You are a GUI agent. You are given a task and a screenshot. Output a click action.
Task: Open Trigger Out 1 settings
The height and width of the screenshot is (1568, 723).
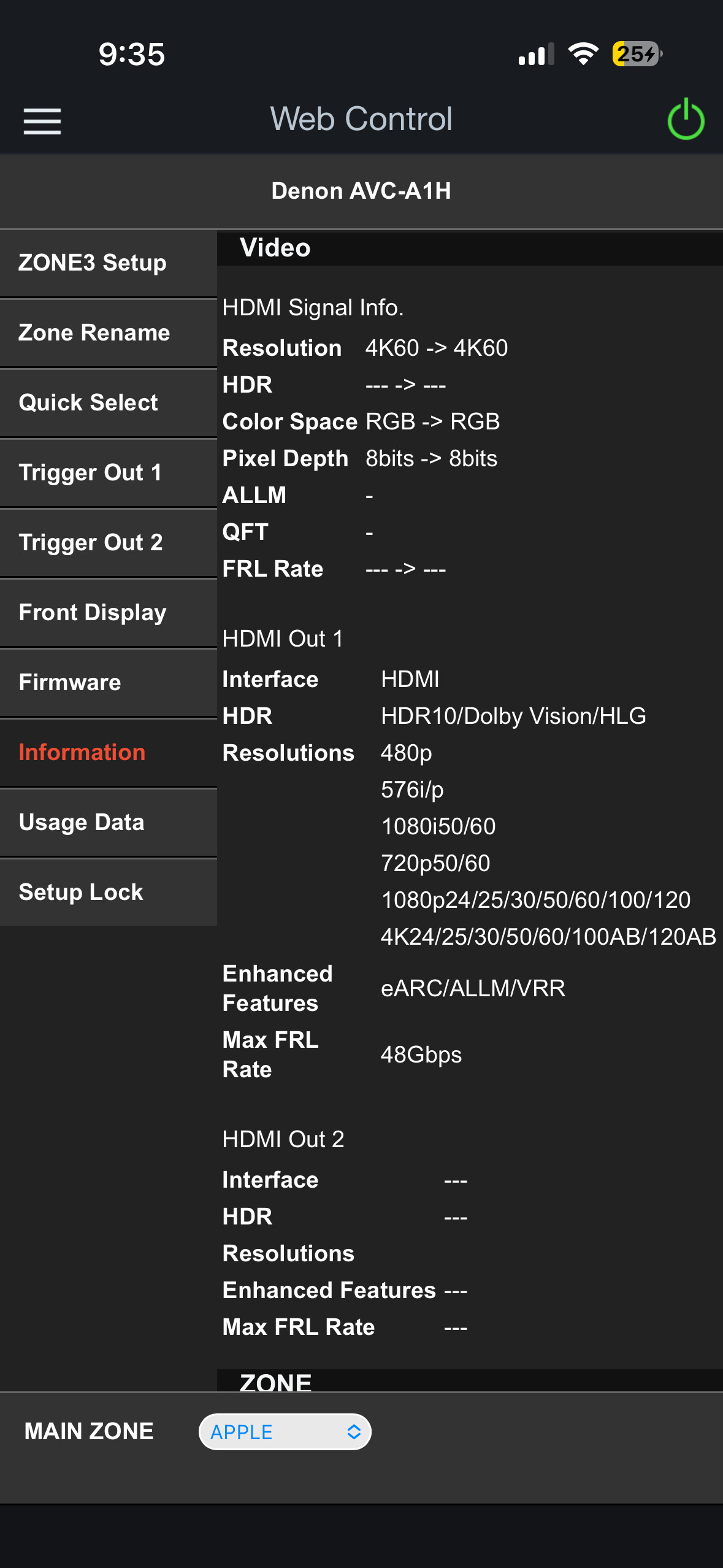(109, 473)
